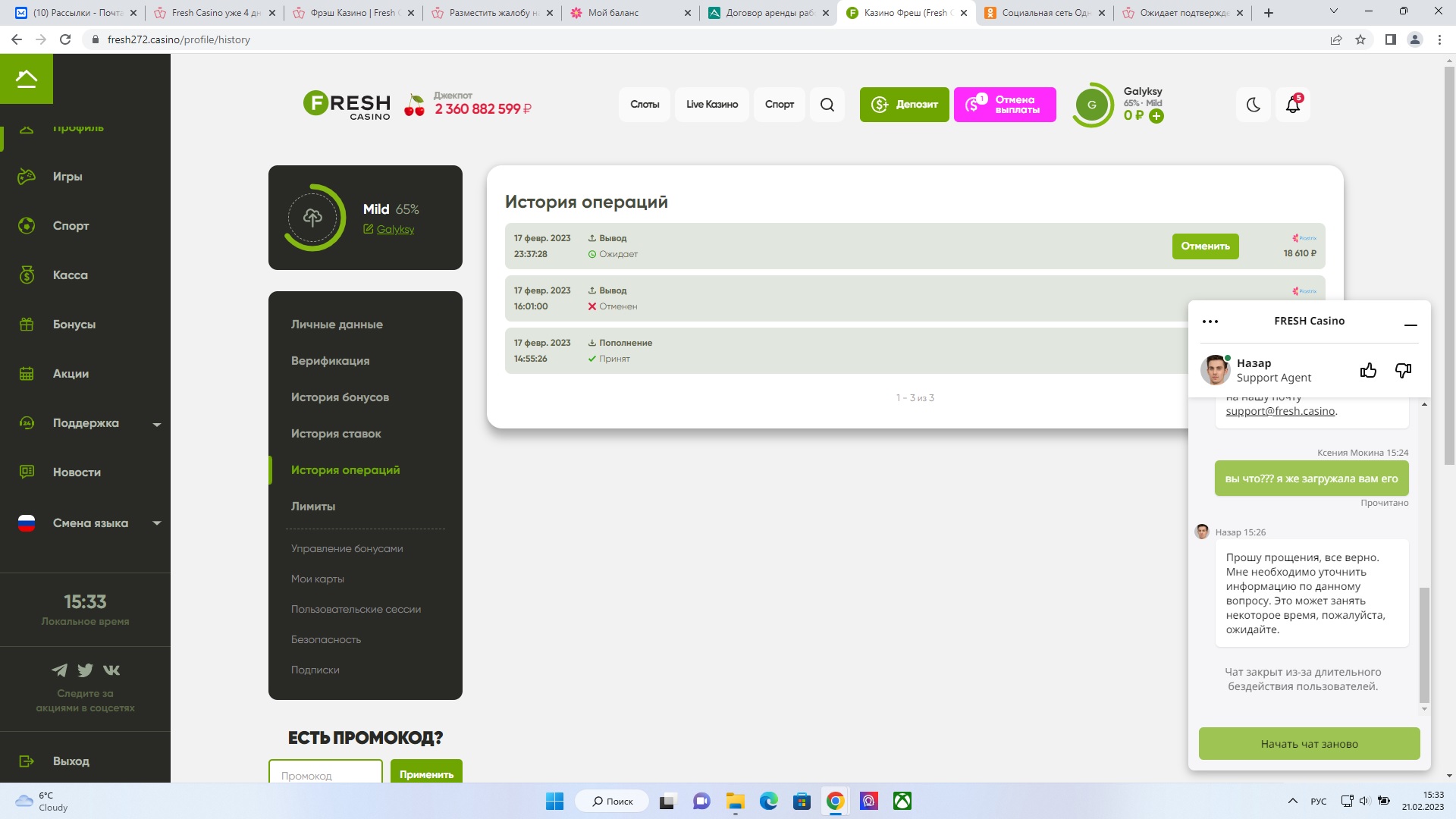Switch to Договор аренды browser tab

click(769, 13)
